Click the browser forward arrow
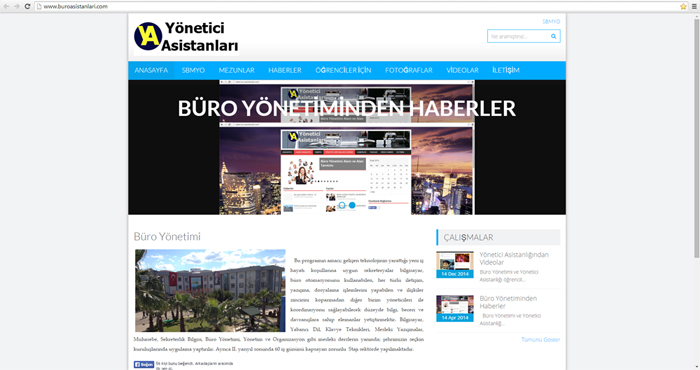This screenshot has height=370, width=700. point(17,6)
